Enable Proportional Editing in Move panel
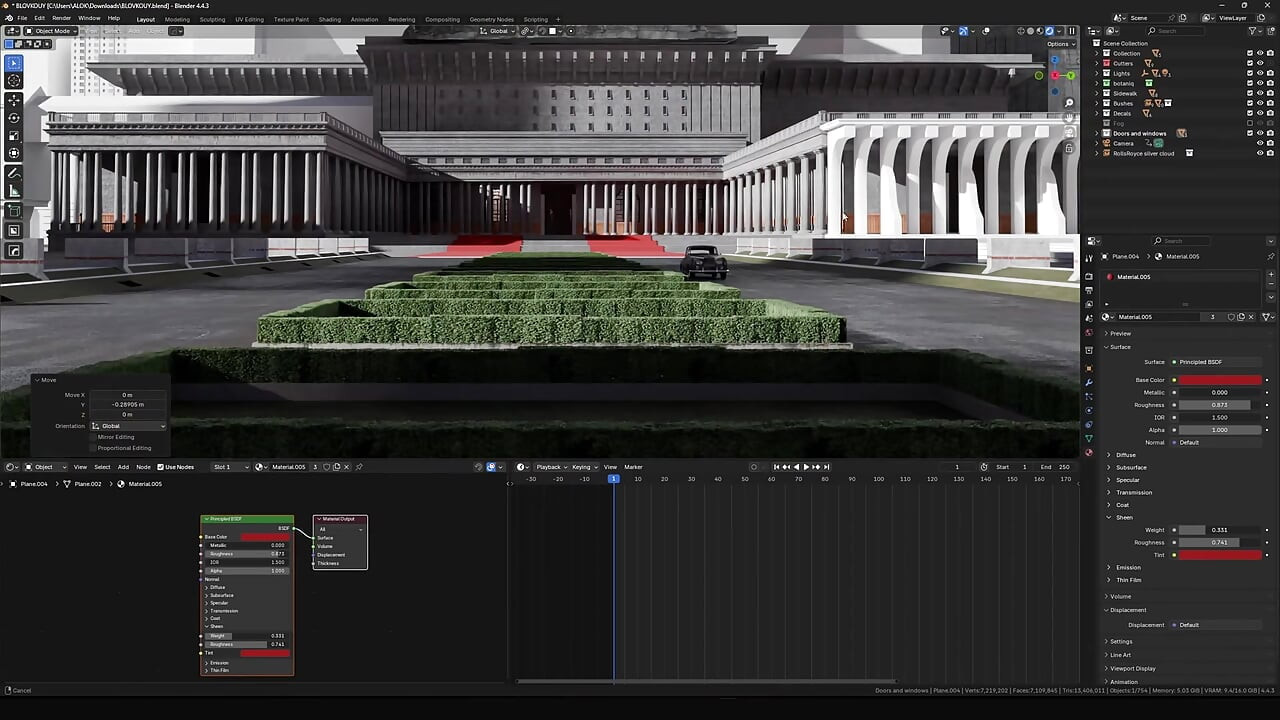1280x720 pixels. coord(95,448)
